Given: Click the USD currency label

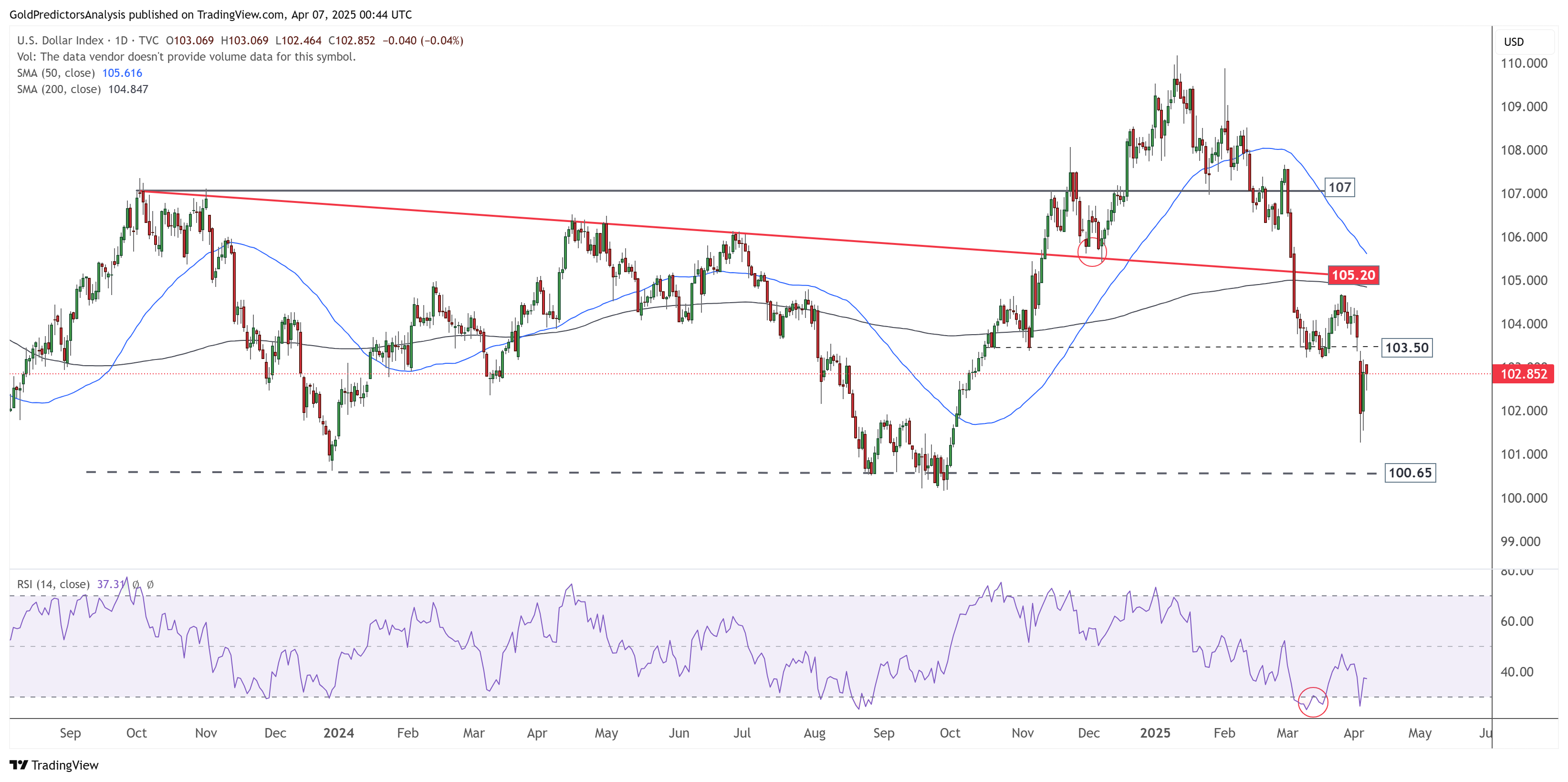Looking at the screenshot, I should (1513, 42).
